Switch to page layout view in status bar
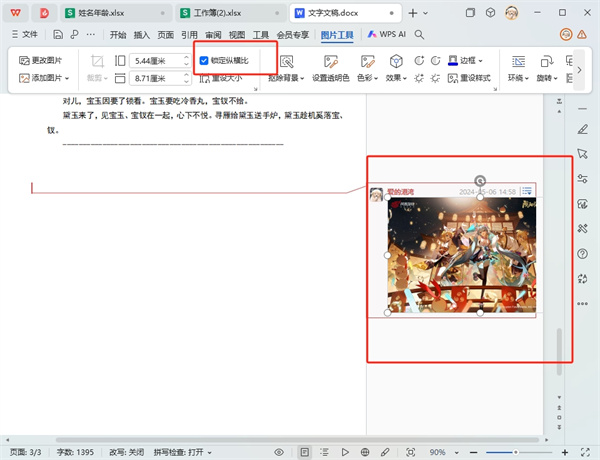The image size is (600, 460). [305, 452]
